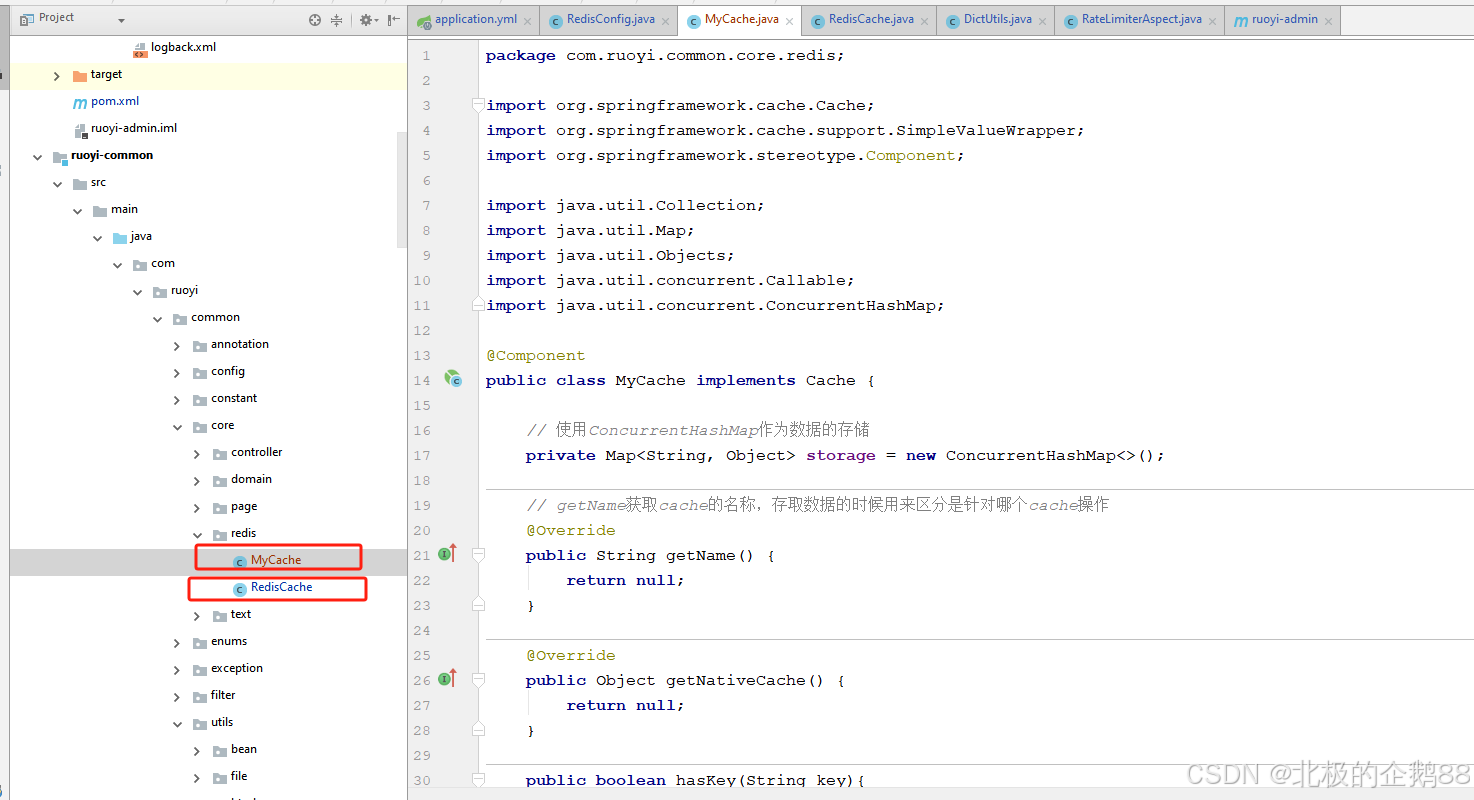
Task: Expand the annotation package
Action: tap(177, 345)
